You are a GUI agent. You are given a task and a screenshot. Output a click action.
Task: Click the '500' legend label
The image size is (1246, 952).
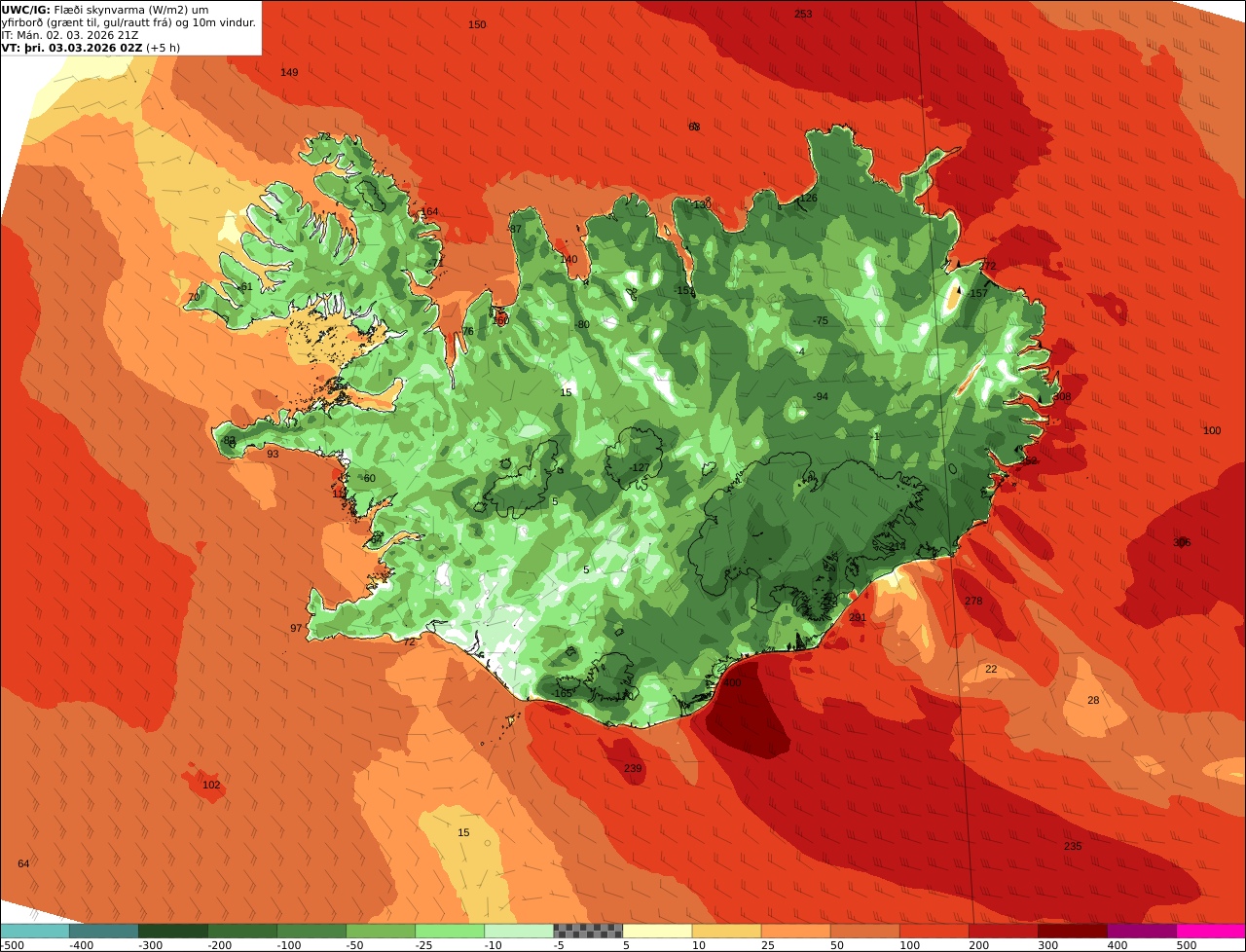(1186, 945)
